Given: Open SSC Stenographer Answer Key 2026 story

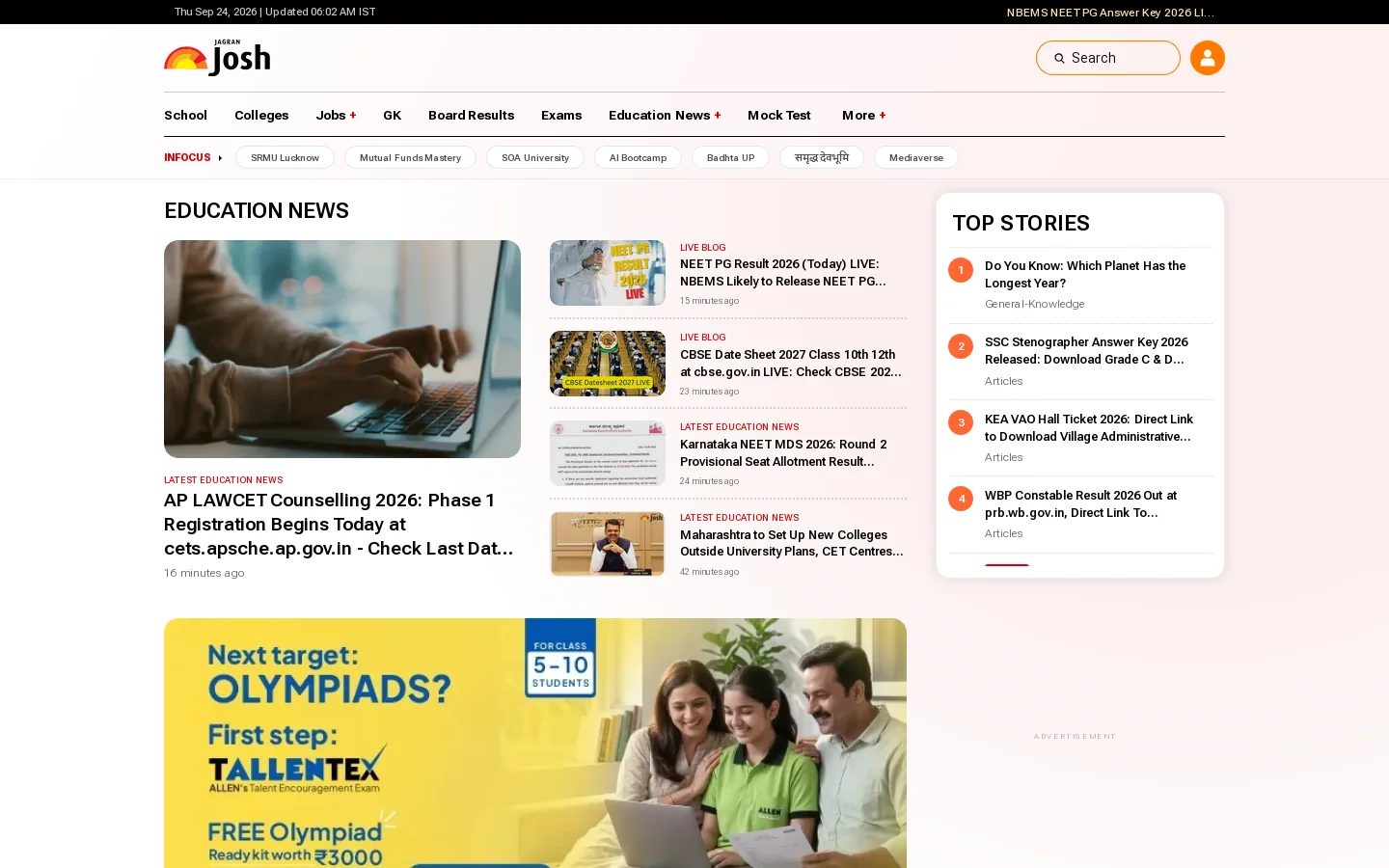Looking at the screenshot, I should coord(1086,350).
